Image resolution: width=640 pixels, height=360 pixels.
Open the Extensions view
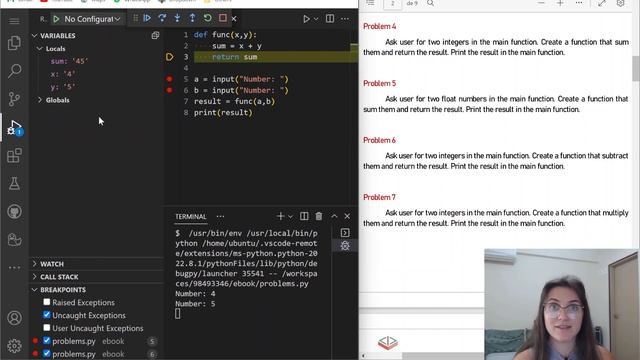(14, 156)
